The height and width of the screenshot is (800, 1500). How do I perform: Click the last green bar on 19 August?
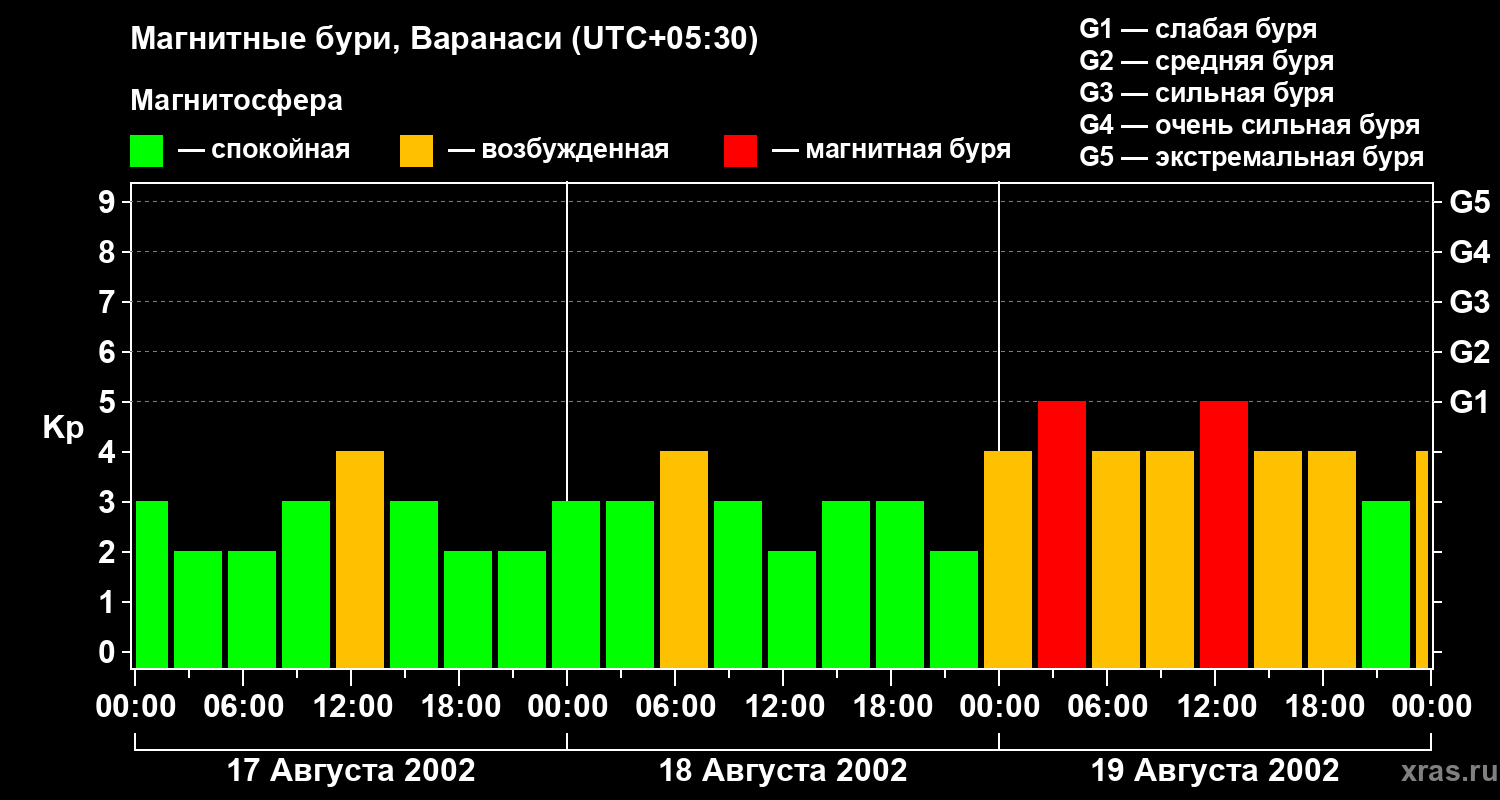point(1386,585)
